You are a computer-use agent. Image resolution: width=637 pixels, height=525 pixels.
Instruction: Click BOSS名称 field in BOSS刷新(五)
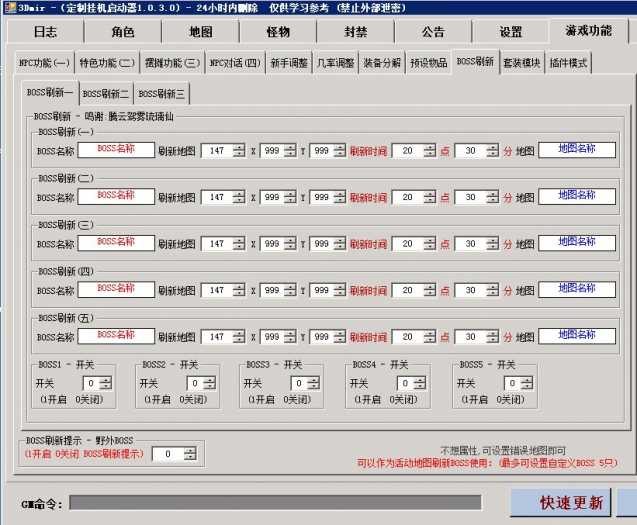(x=116, y=337)
